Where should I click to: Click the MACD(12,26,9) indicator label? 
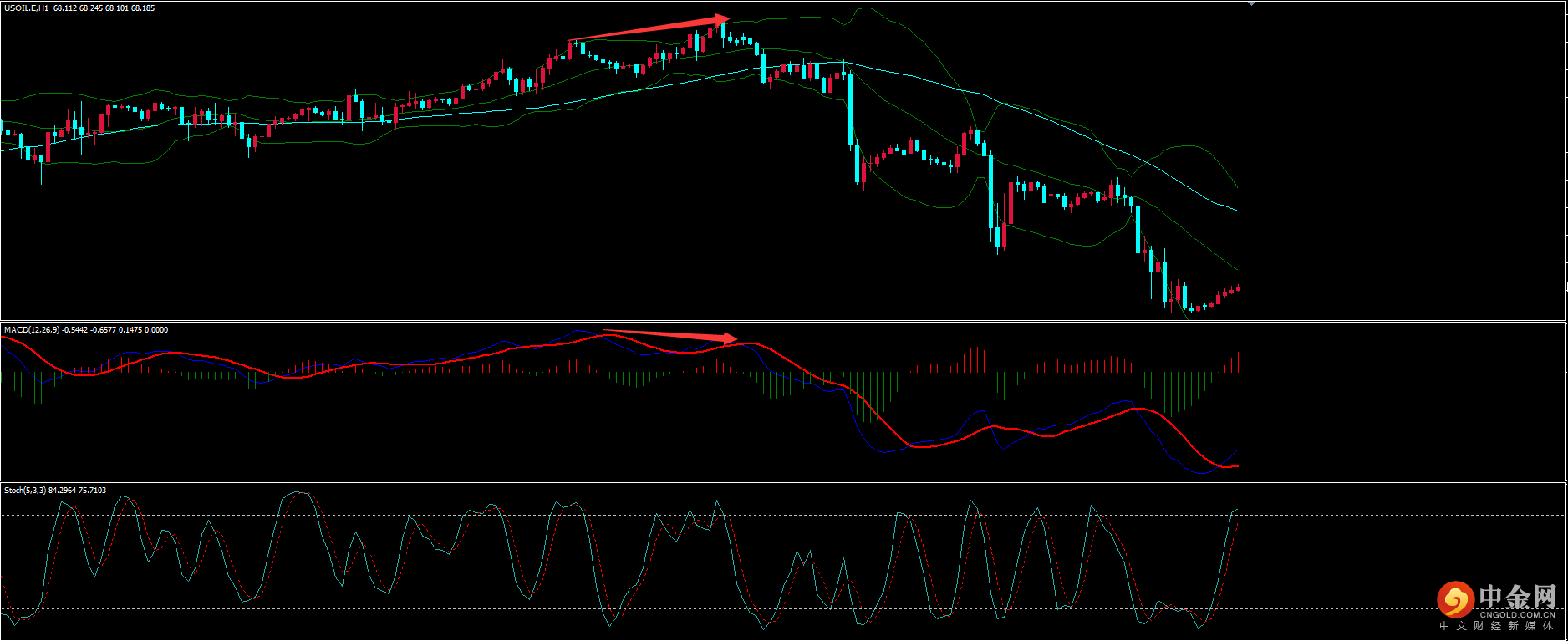point(32,330)
